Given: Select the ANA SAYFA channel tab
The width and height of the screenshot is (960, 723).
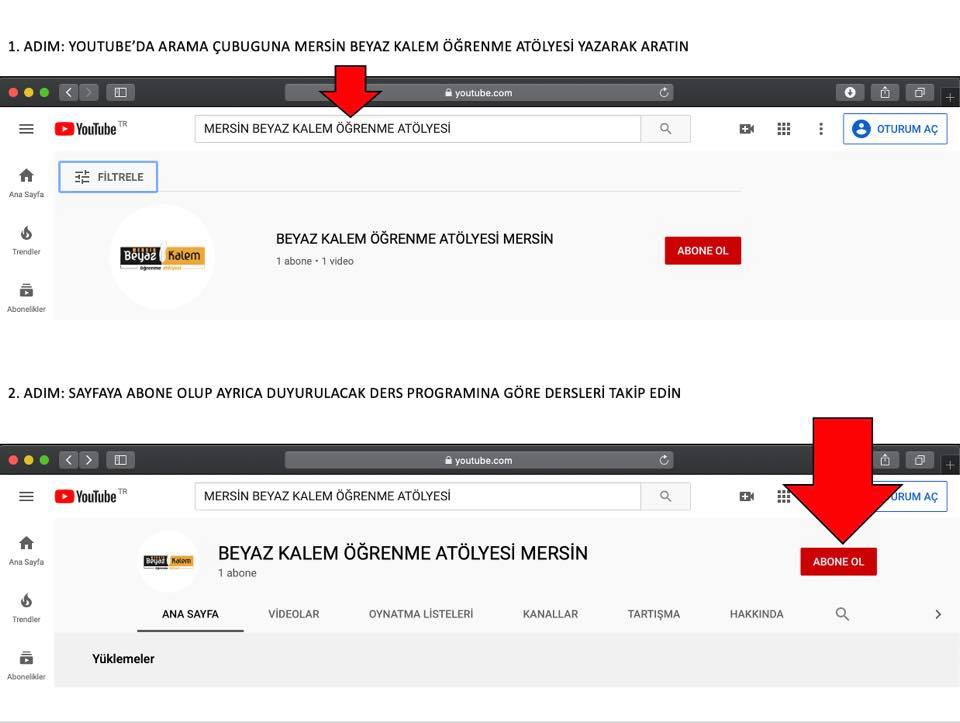Looking at the screenshot, I should coord(190,614).
